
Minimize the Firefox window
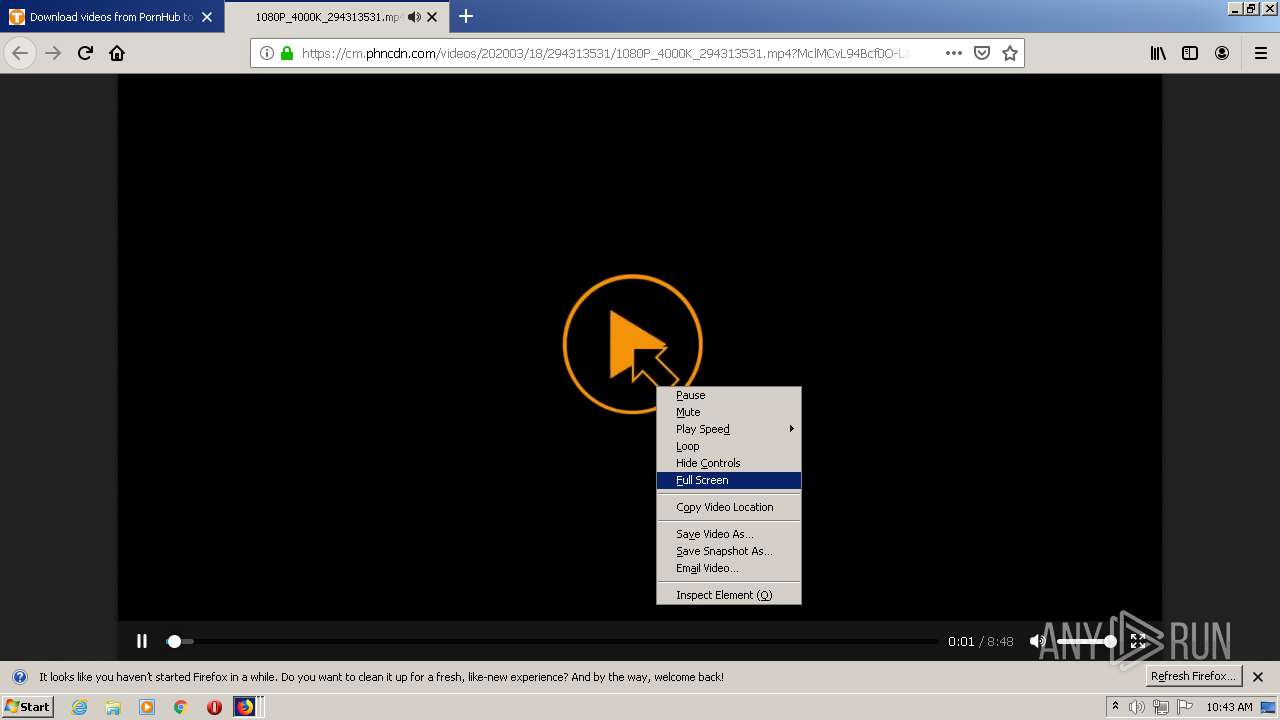point(1235,8)
